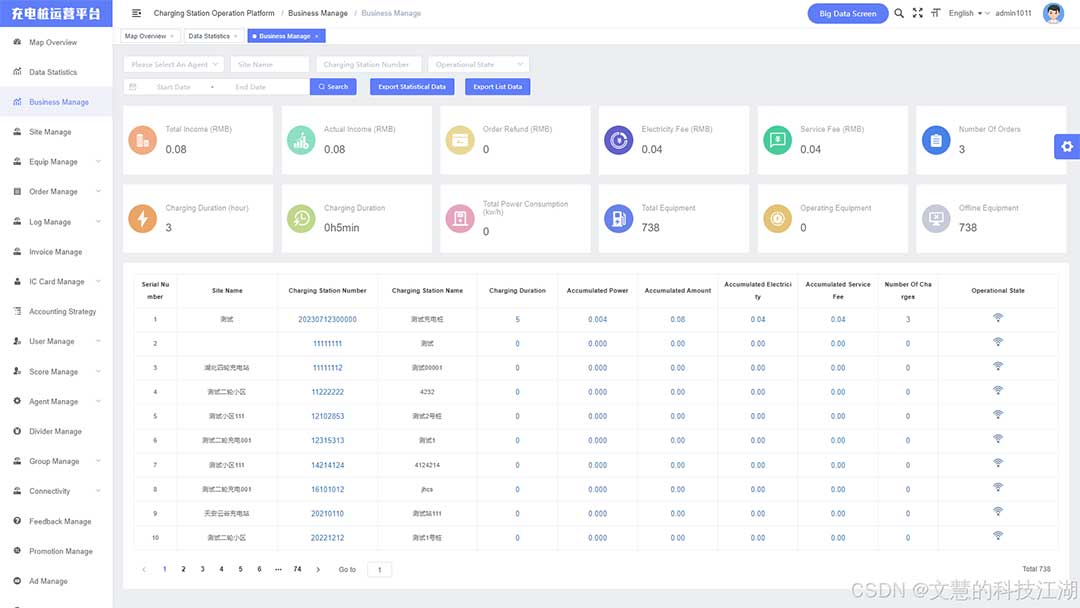Expand Connectivity in the sidebar

pos(56,492)
